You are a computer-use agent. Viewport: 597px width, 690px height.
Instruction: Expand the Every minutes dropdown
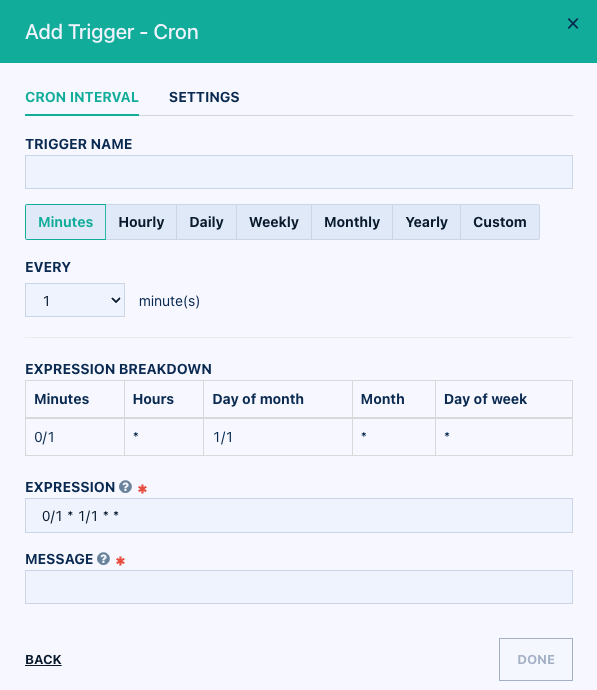pyautogui.click(x=75, y=300)
